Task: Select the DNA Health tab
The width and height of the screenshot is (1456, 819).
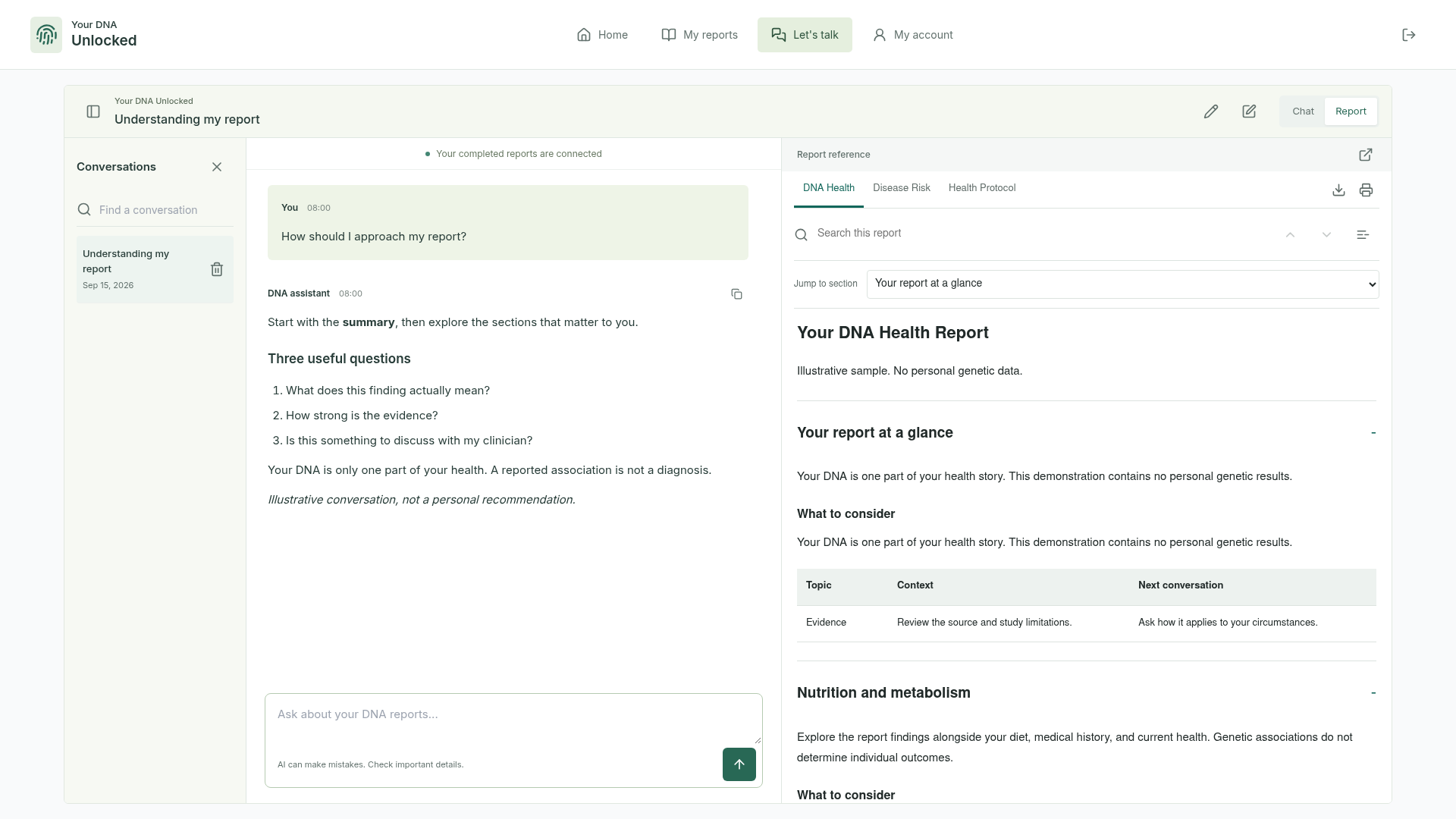Action: pos(828,188)
